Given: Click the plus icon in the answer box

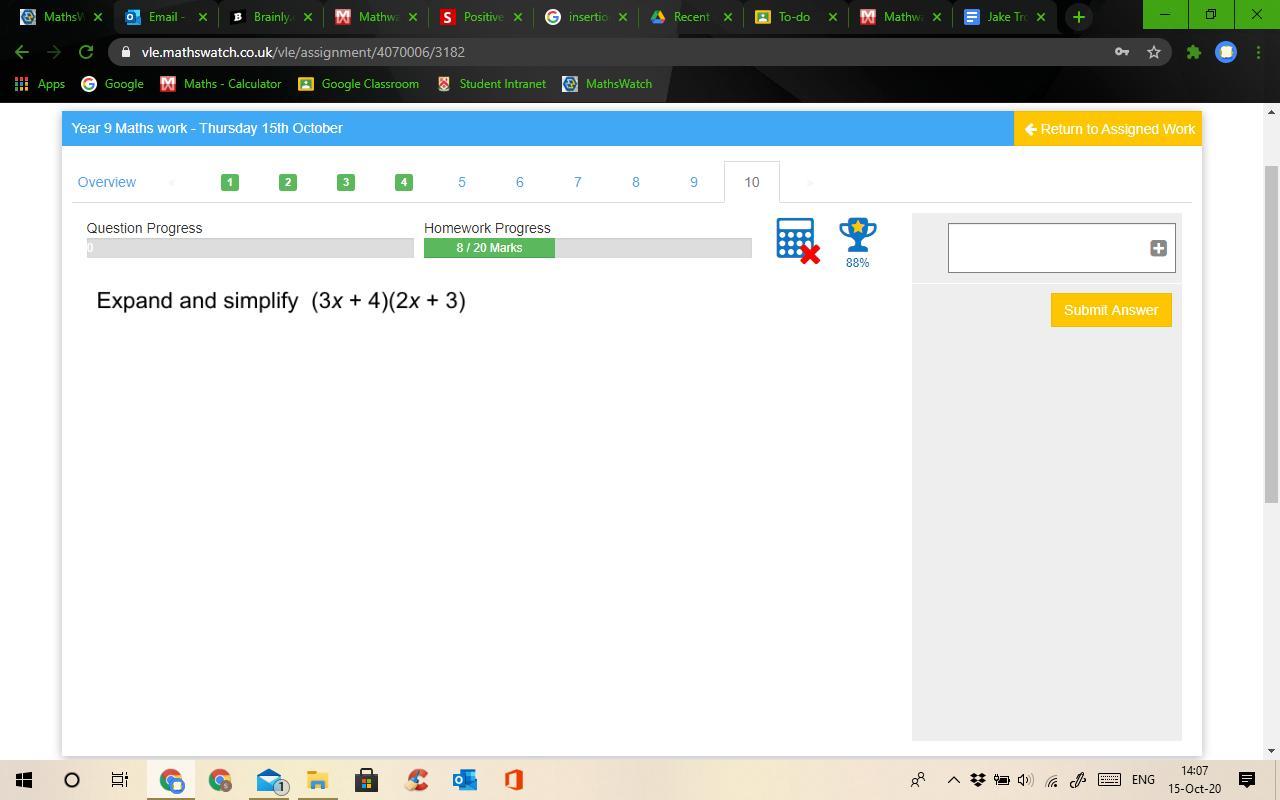Looking at the screenshot, I should coord(1158,248).
